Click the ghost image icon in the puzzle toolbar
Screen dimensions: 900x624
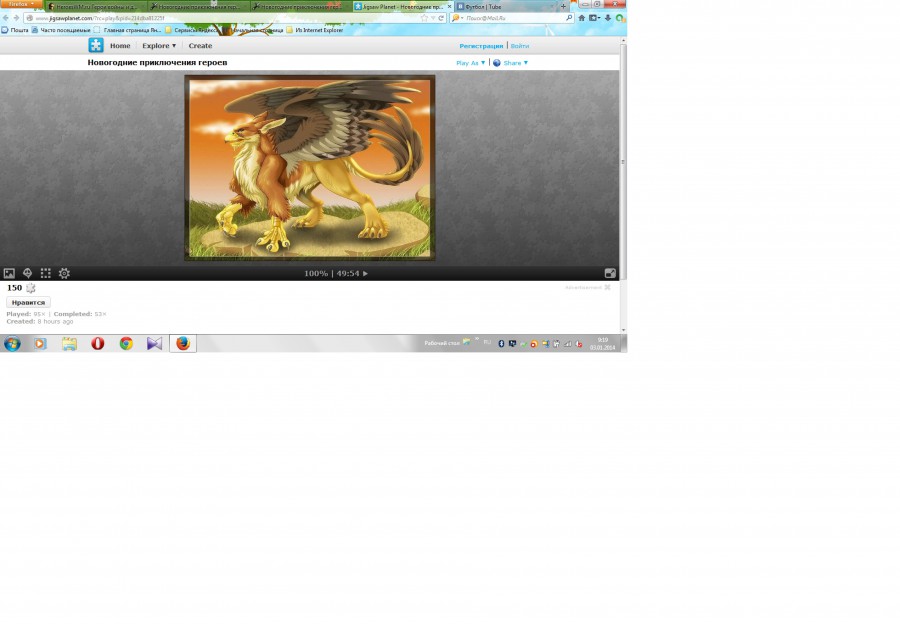[27, 273]
